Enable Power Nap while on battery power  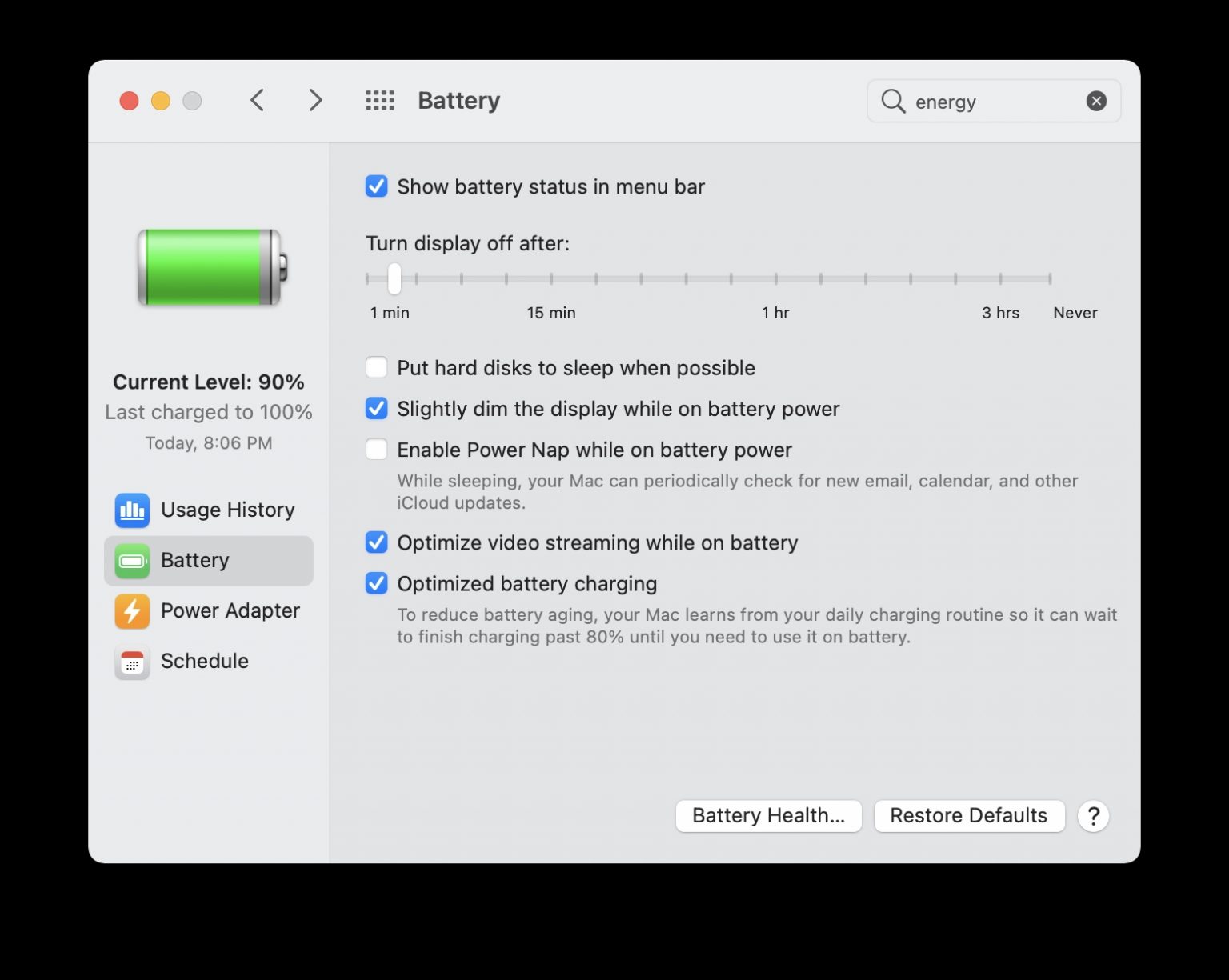coord(377,450)
